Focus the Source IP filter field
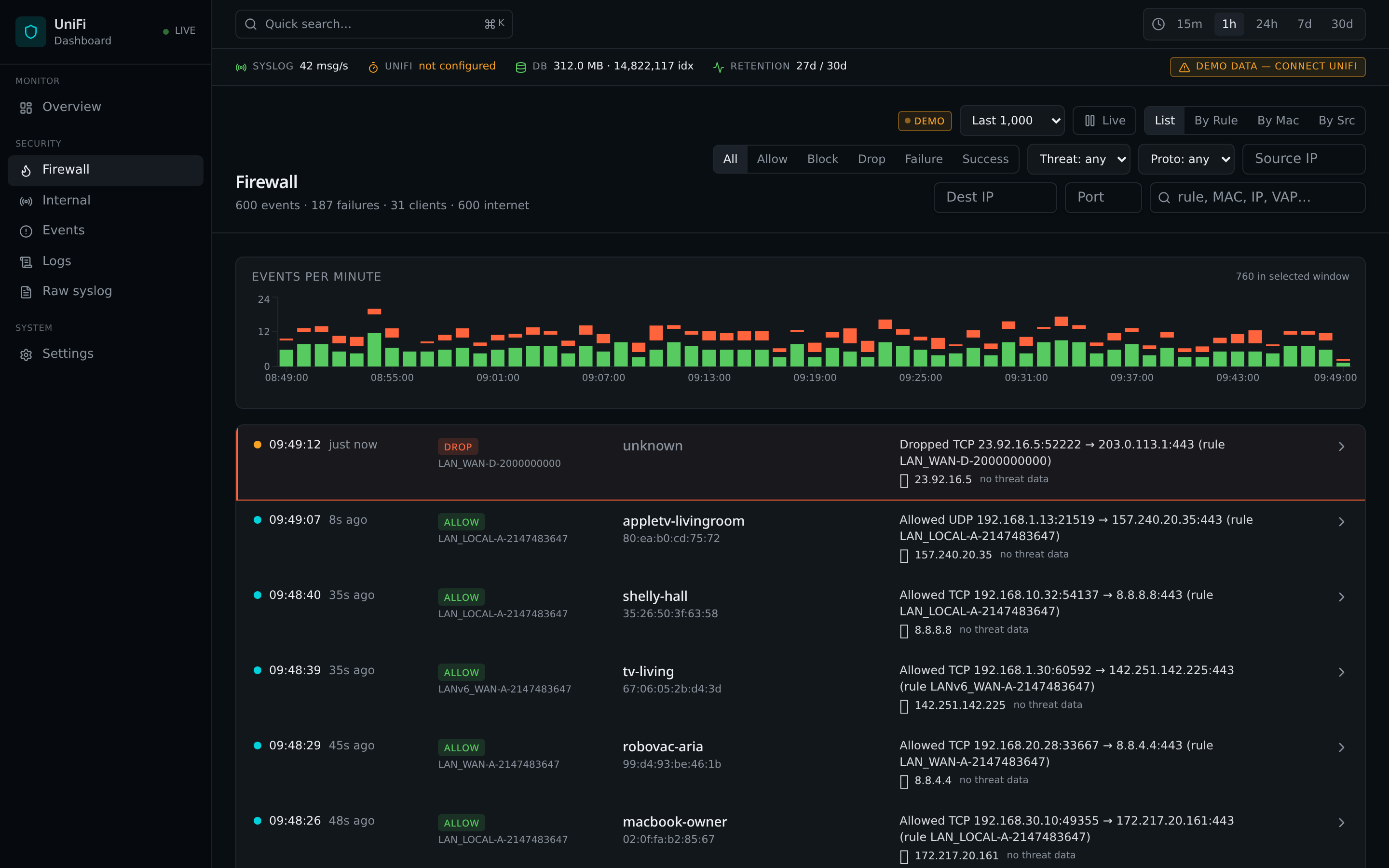1389x868 pixels. pos(1304,159)
